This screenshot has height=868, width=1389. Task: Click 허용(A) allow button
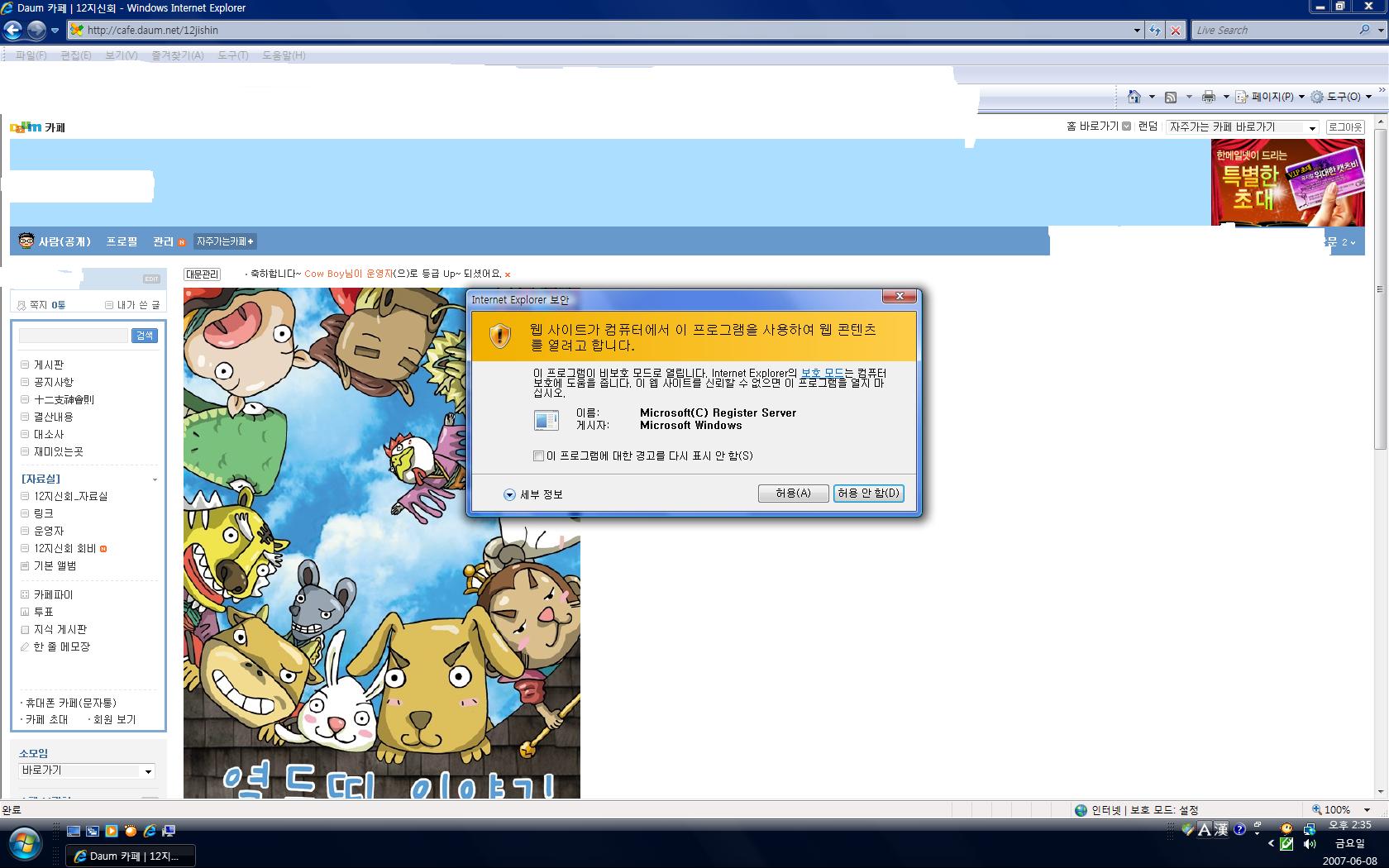[793, 494]
